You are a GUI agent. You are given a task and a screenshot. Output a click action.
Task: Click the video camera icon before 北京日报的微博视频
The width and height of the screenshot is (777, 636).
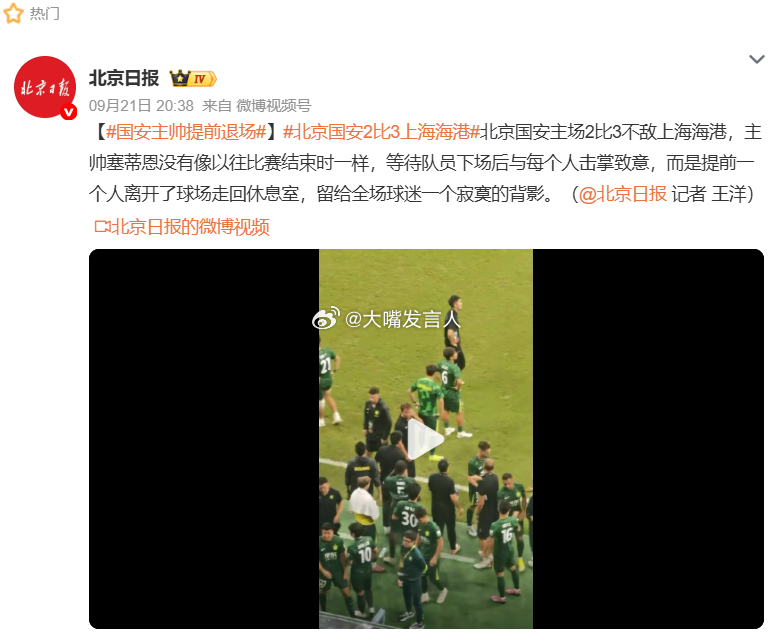(103, 227)
